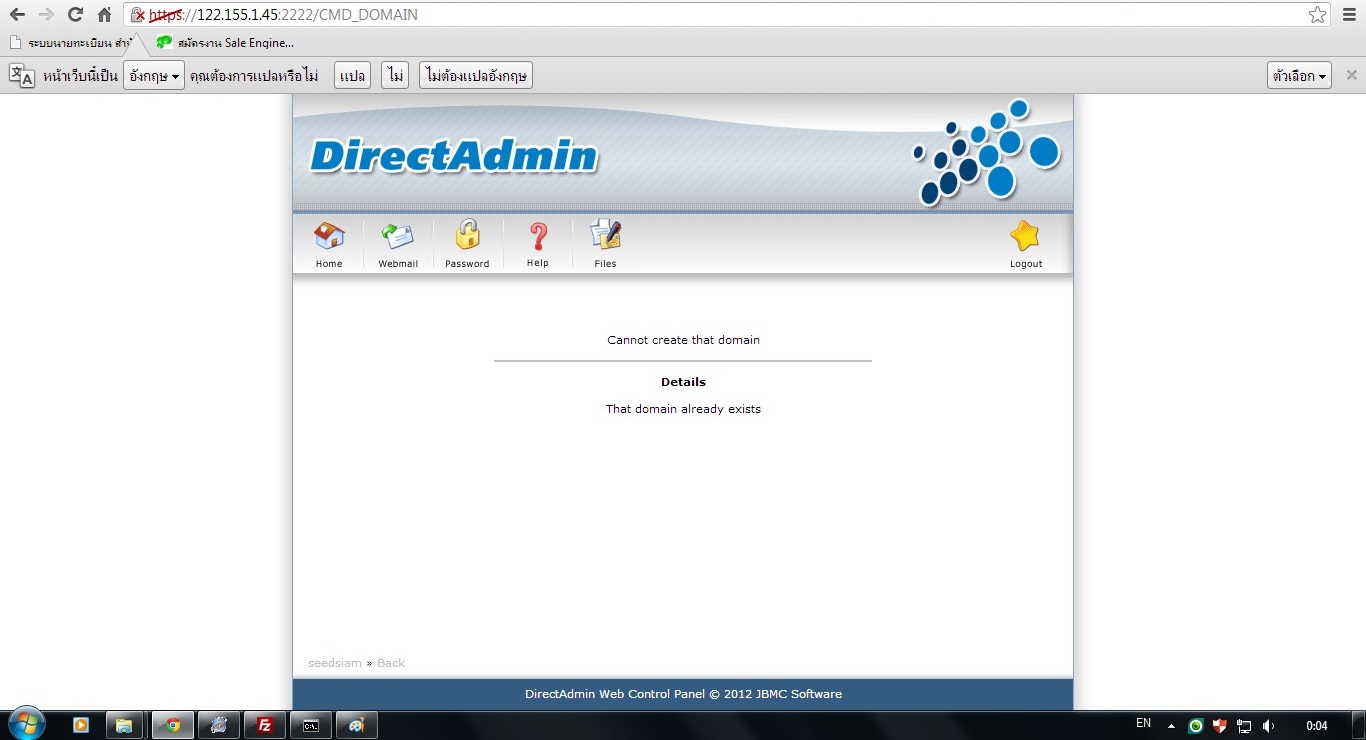Image resolution: width=1366 pixels, height=740 pixels.
Task: Open the Chrome menu icon
Action: point(1349,15)
